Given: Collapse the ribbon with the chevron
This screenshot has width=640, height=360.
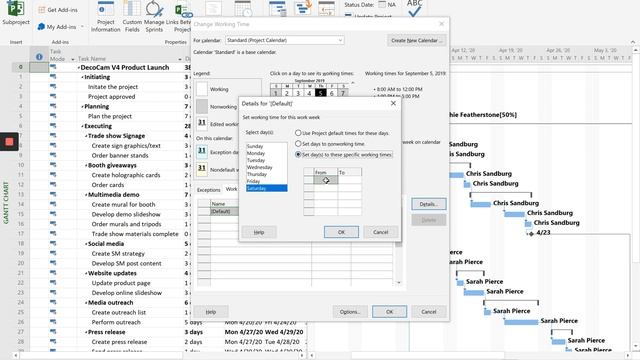Looking at the screenshot, I should [x=633, y=42].
